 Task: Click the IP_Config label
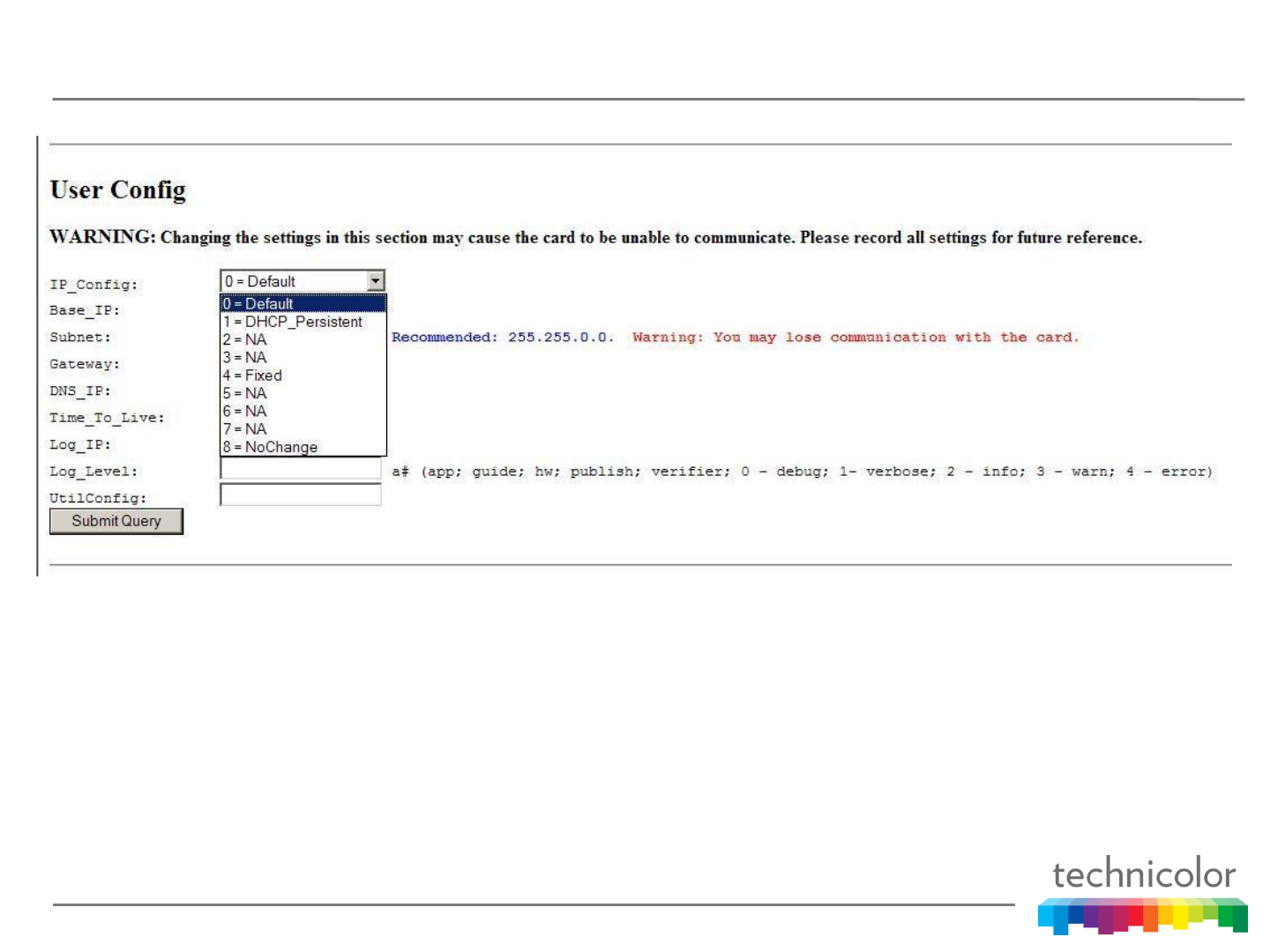coord(93,285)
